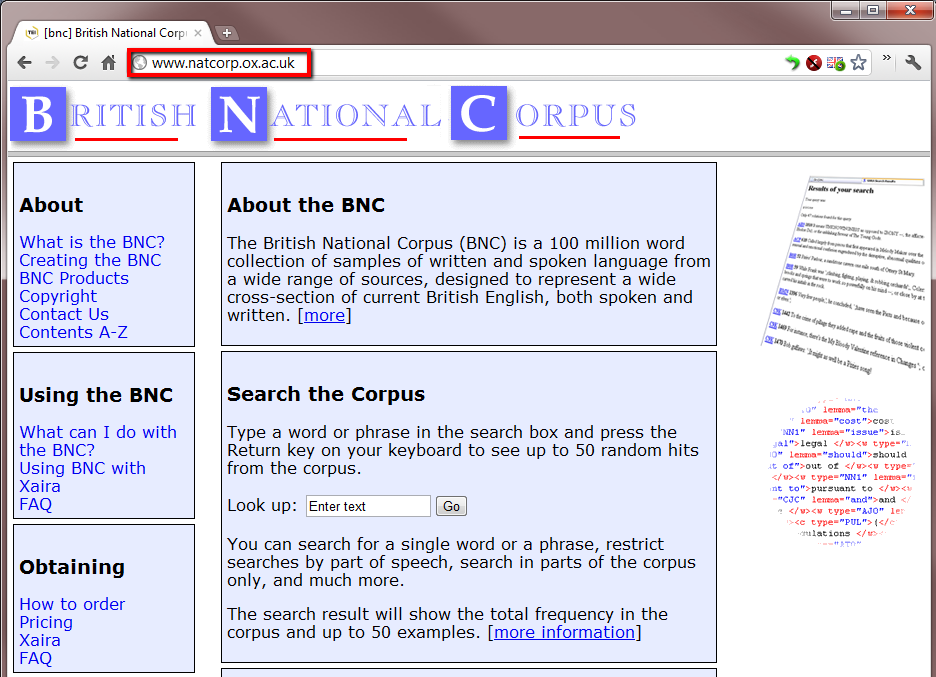Open the 'Contact Us' link
The image size is (936, 677).
coord(64,314)
